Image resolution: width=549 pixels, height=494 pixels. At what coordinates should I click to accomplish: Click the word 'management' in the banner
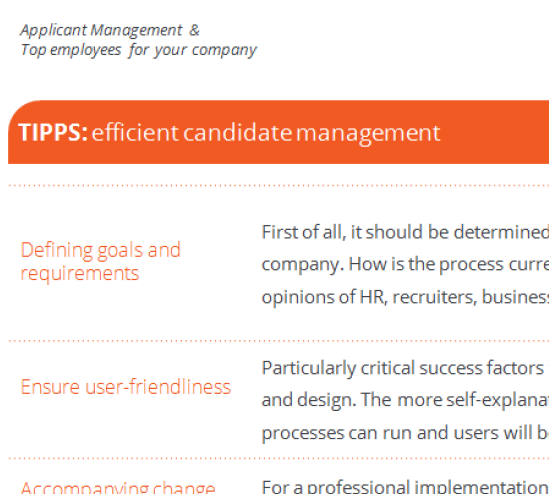(368, 134)
